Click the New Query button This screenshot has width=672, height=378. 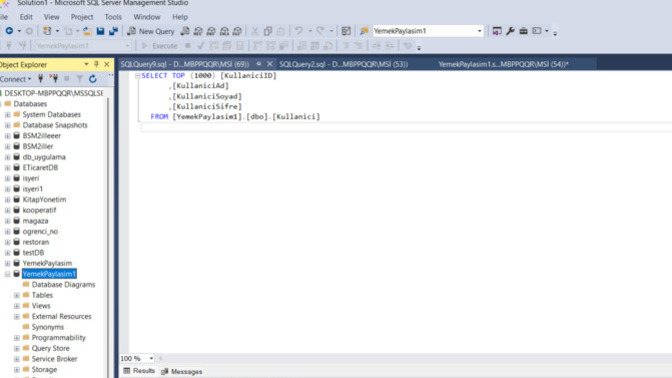pyautogui.click(x=151, y=31)
